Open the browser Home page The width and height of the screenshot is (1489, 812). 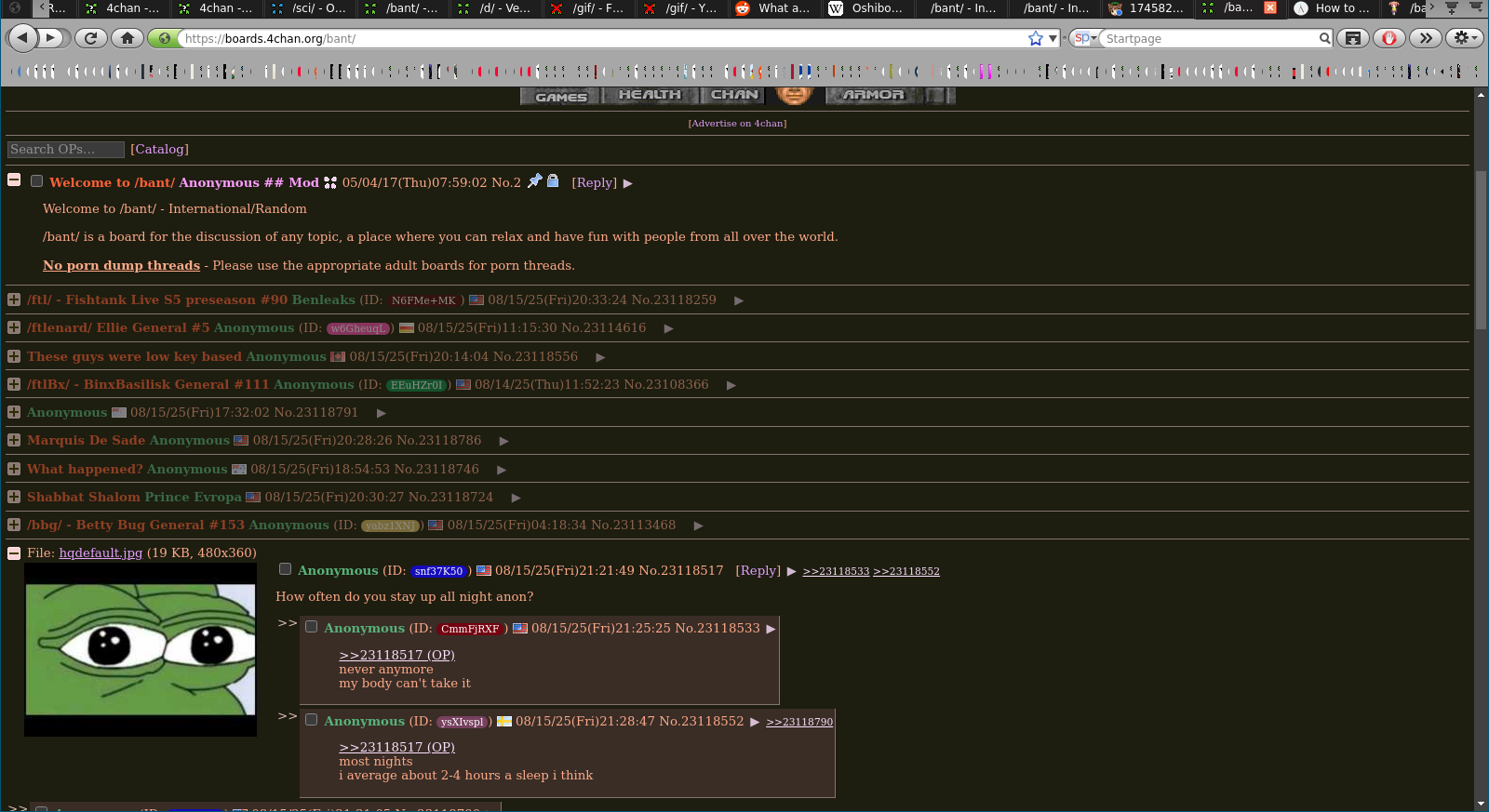pos(127,38)
